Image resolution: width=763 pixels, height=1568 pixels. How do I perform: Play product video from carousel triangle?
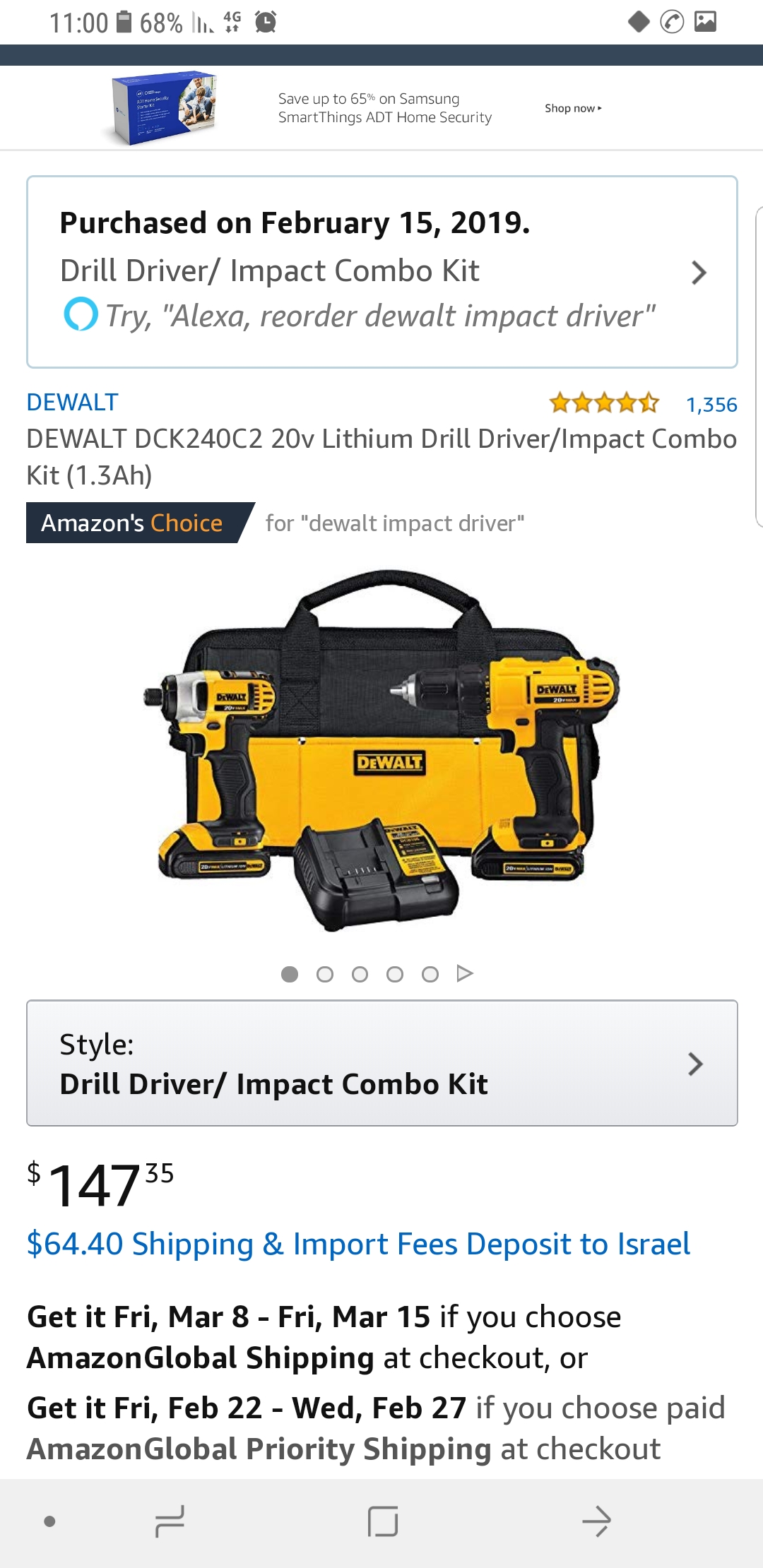(x=464, y=974)
